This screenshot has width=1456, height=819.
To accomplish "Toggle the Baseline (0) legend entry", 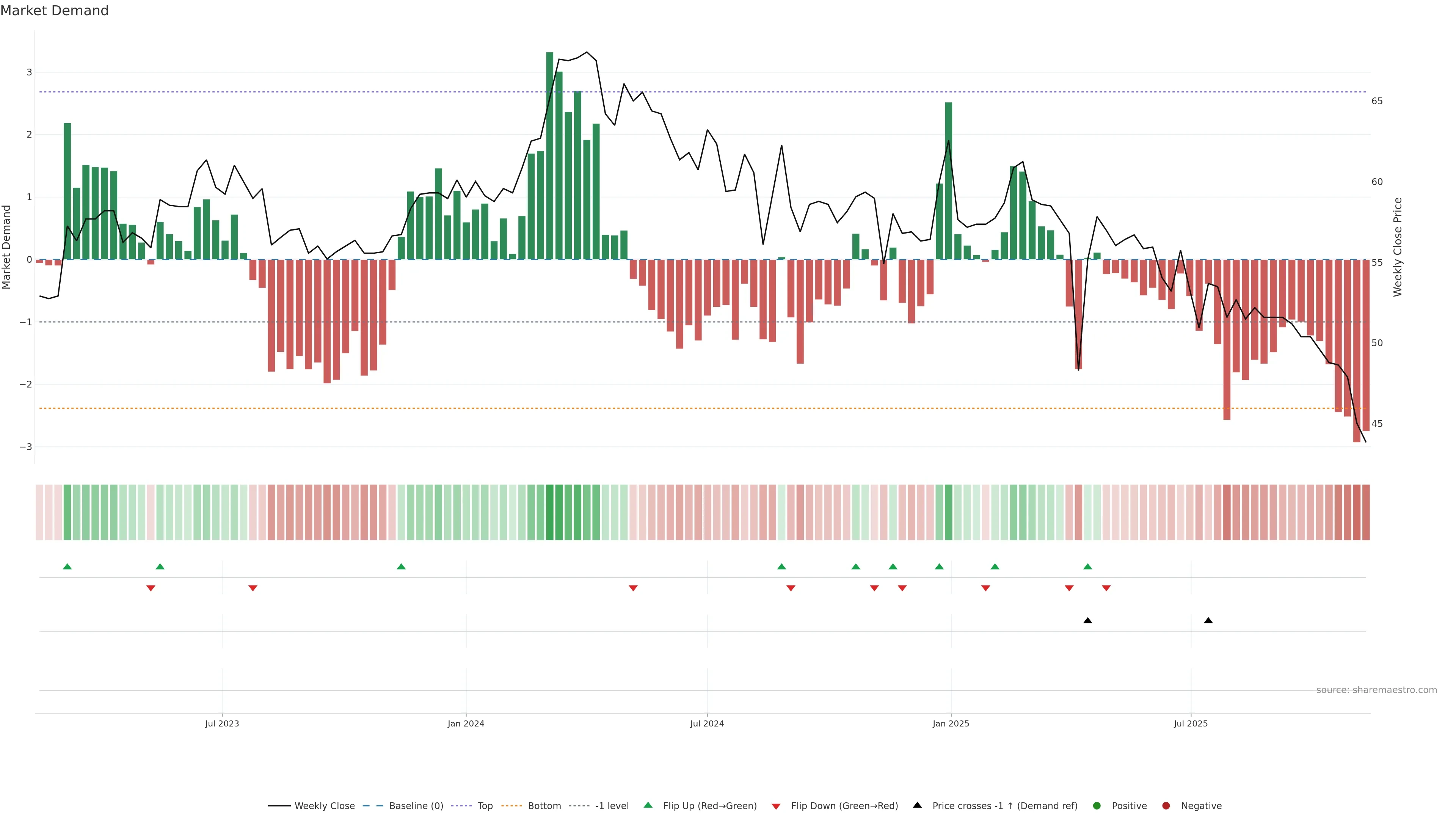I will tap(416, 805).
